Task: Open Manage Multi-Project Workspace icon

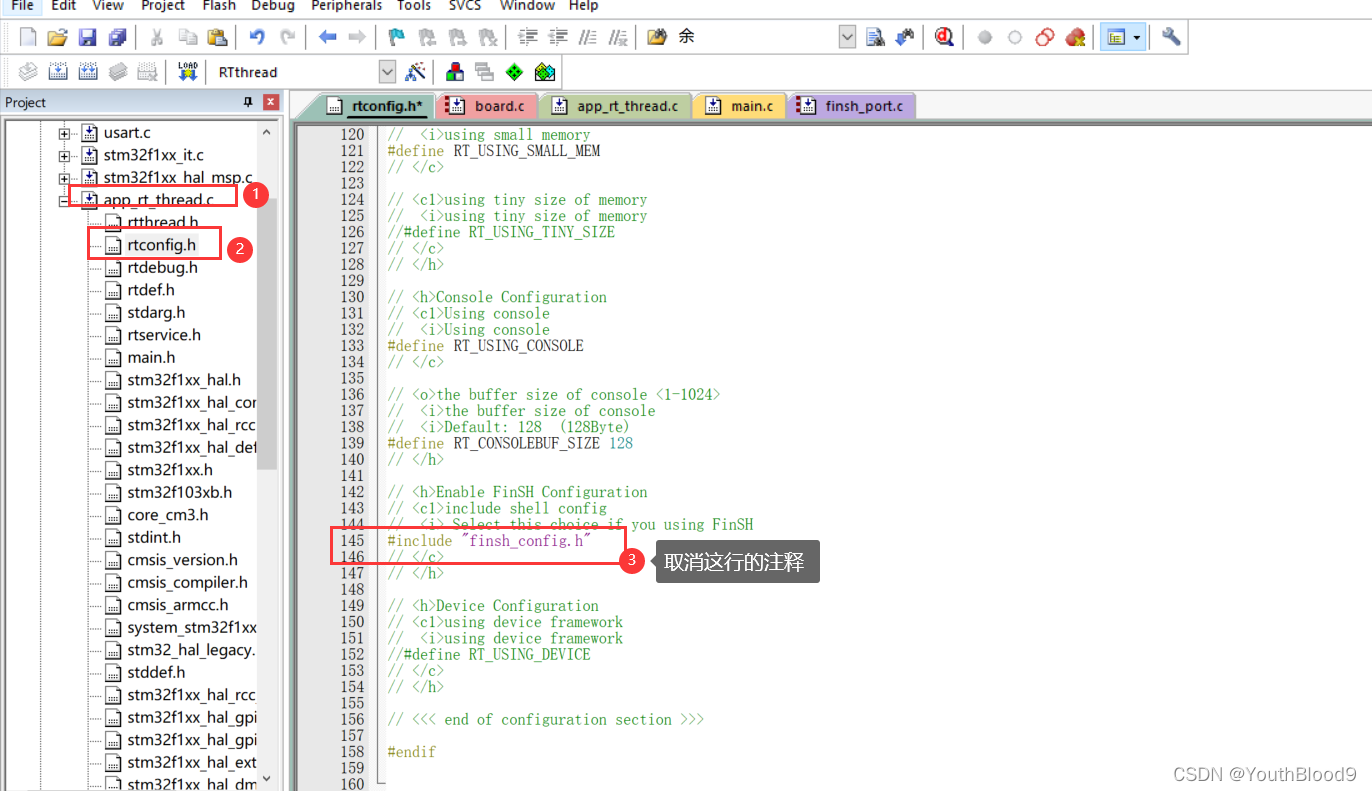Action: (x=484, y=72)
